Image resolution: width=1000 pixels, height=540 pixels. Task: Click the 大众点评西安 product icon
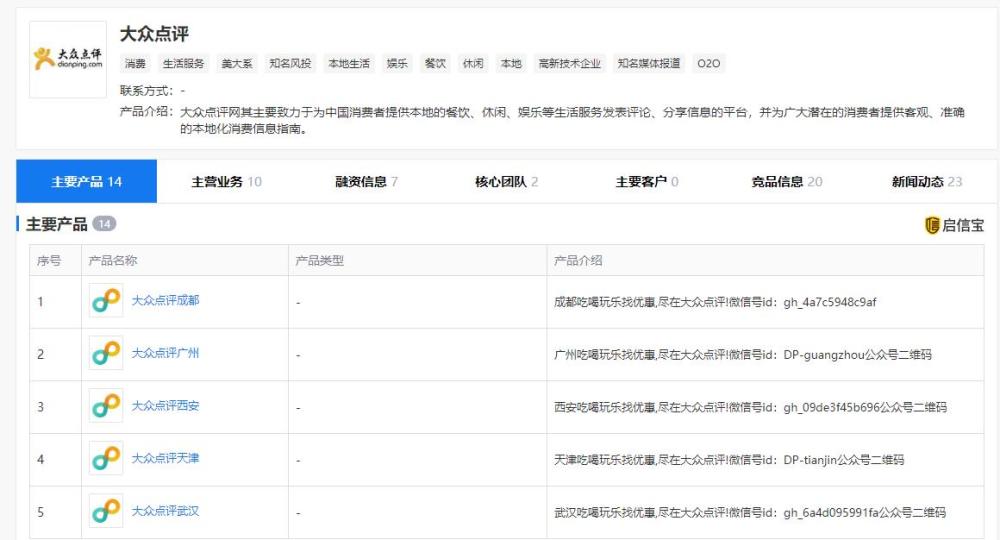pyautogui.click(x=106, y=405)
